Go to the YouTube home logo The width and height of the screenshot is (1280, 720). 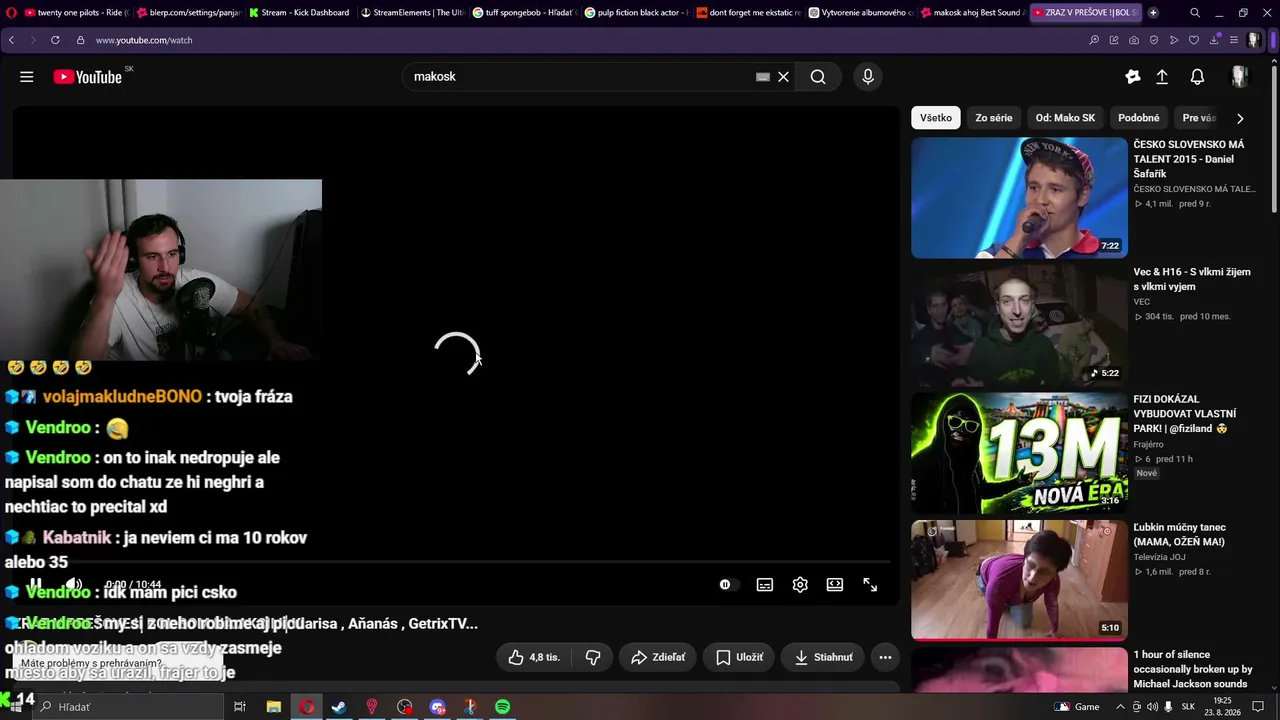click(88, 77)
